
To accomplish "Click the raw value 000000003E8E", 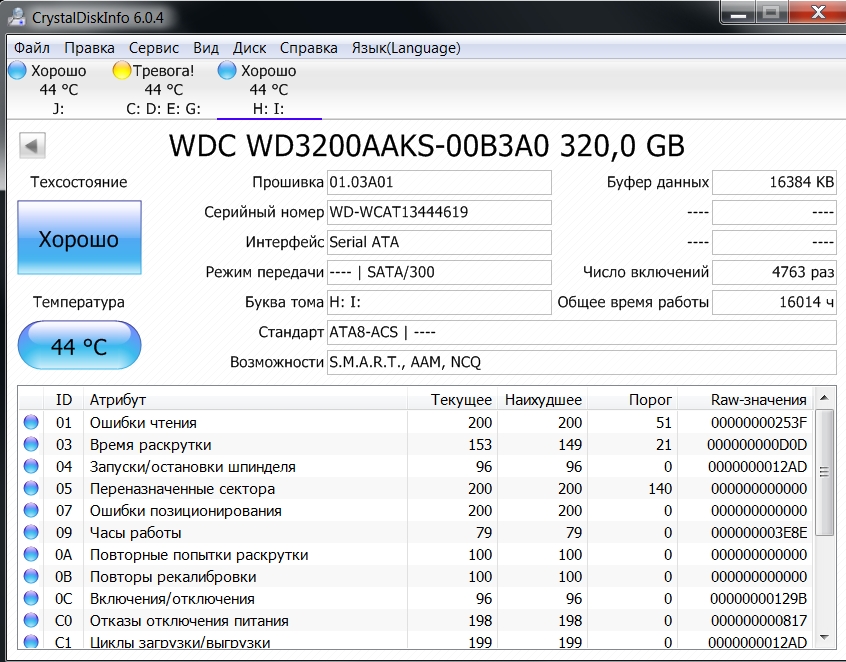I will [x=759, y=533].
